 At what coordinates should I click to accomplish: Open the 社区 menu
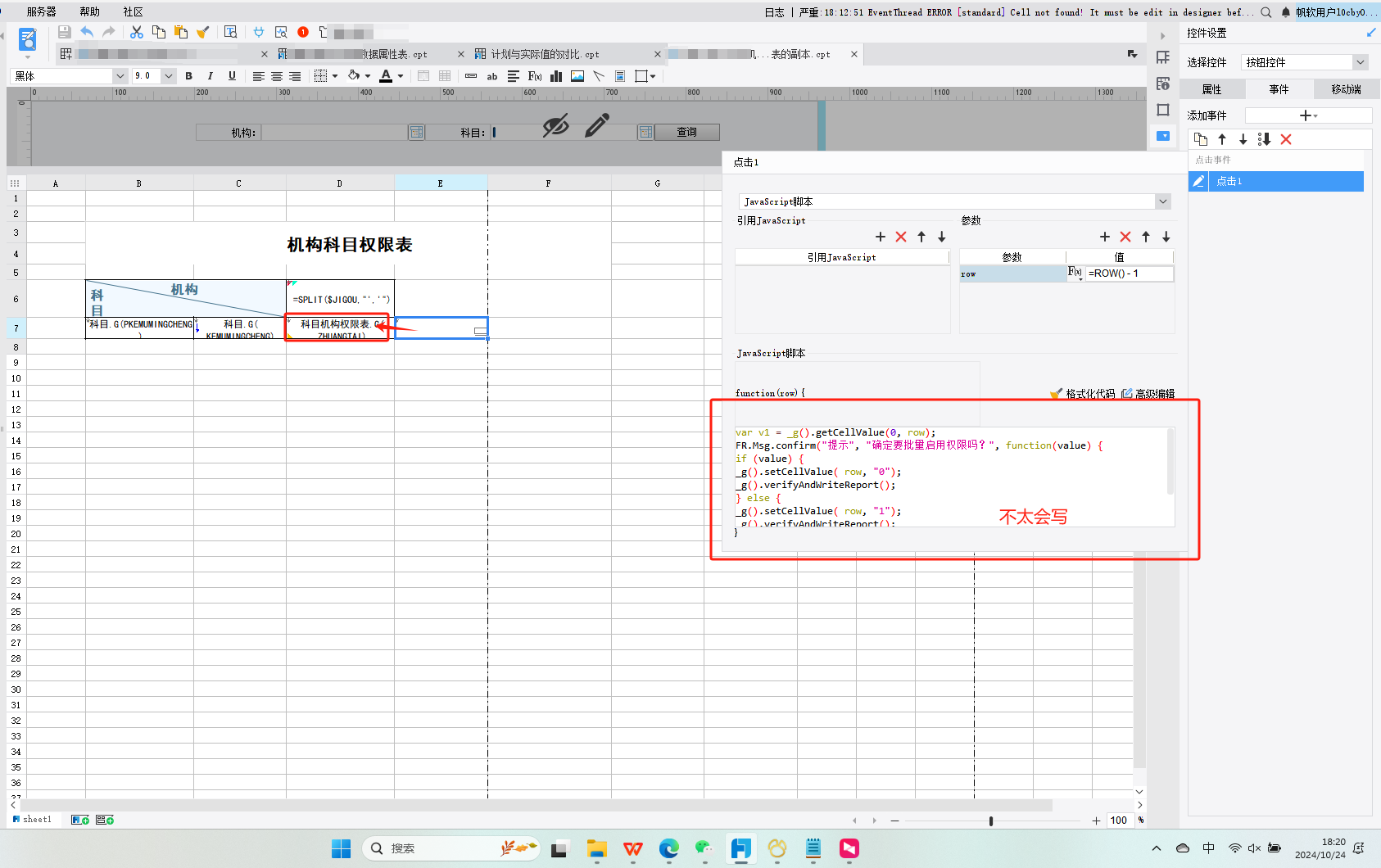tap(134, 11)
